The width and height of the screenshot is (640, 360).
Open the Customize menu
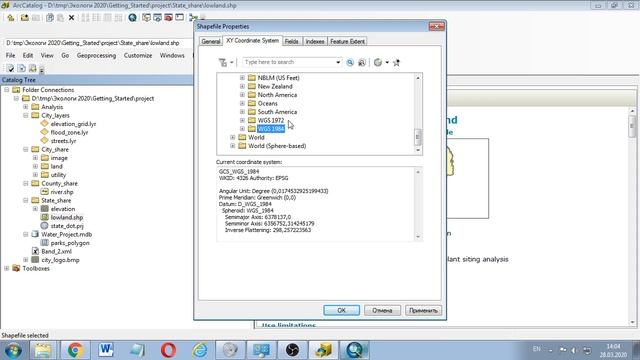[x=138, y=56]
